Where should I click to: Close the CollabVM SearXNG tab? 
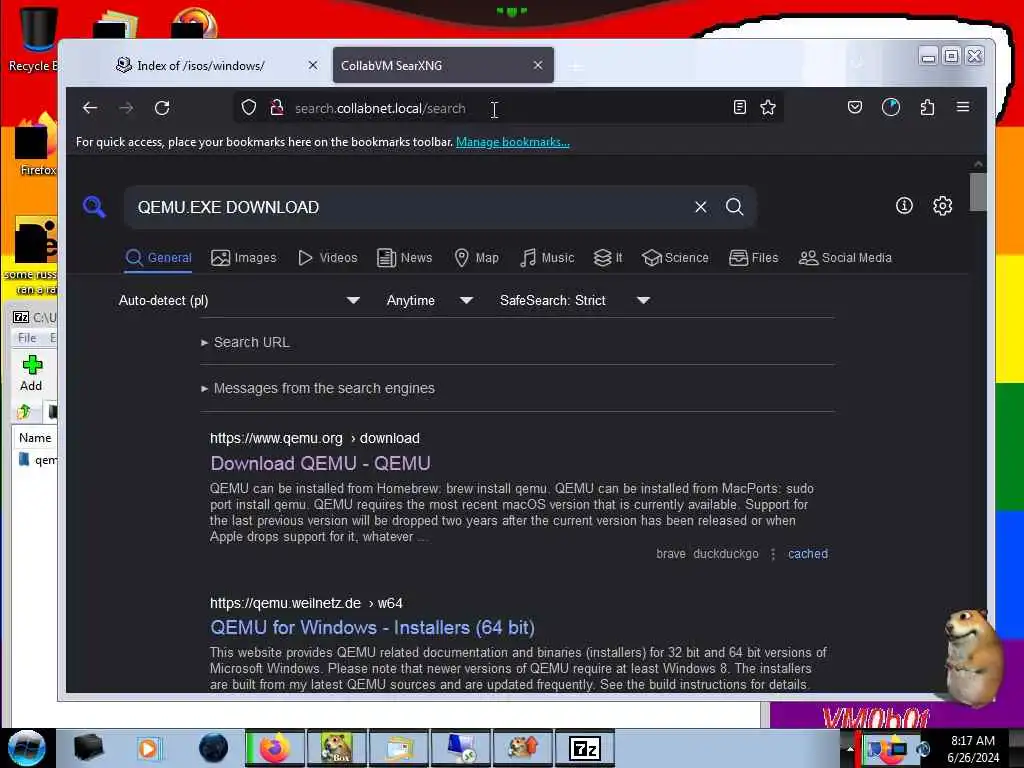(x=537, y=65)
